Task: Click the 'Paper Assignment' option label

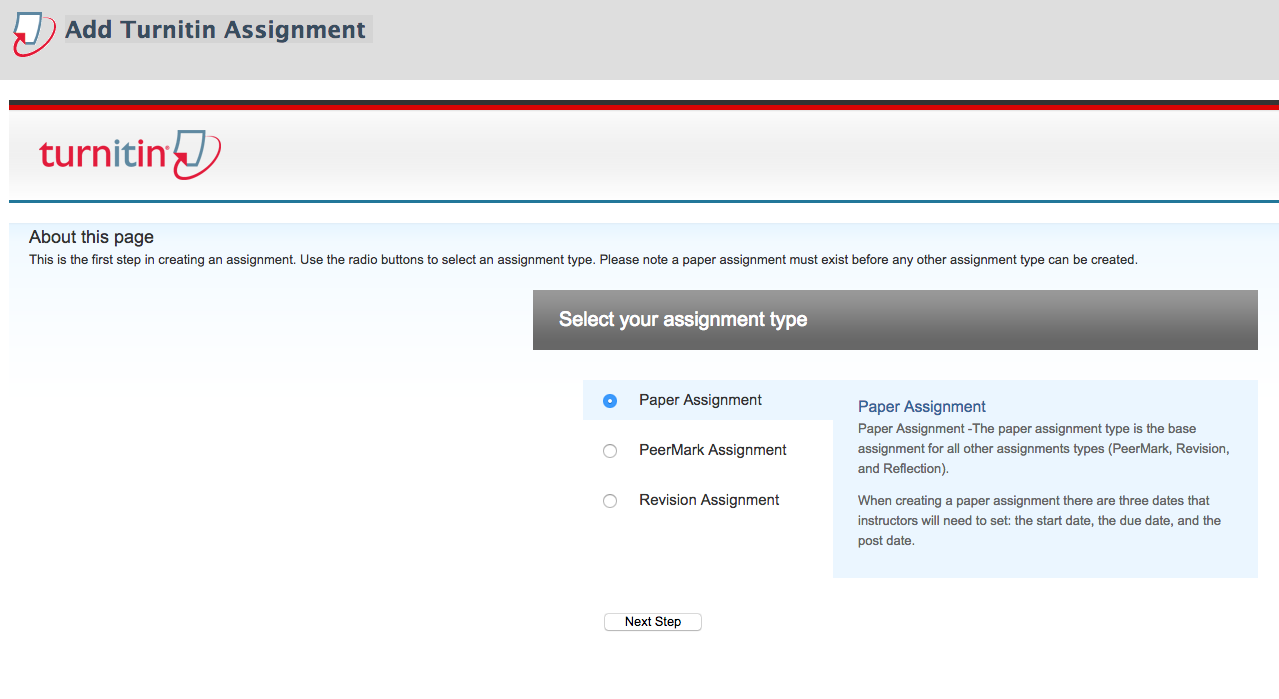Action: 700,400
